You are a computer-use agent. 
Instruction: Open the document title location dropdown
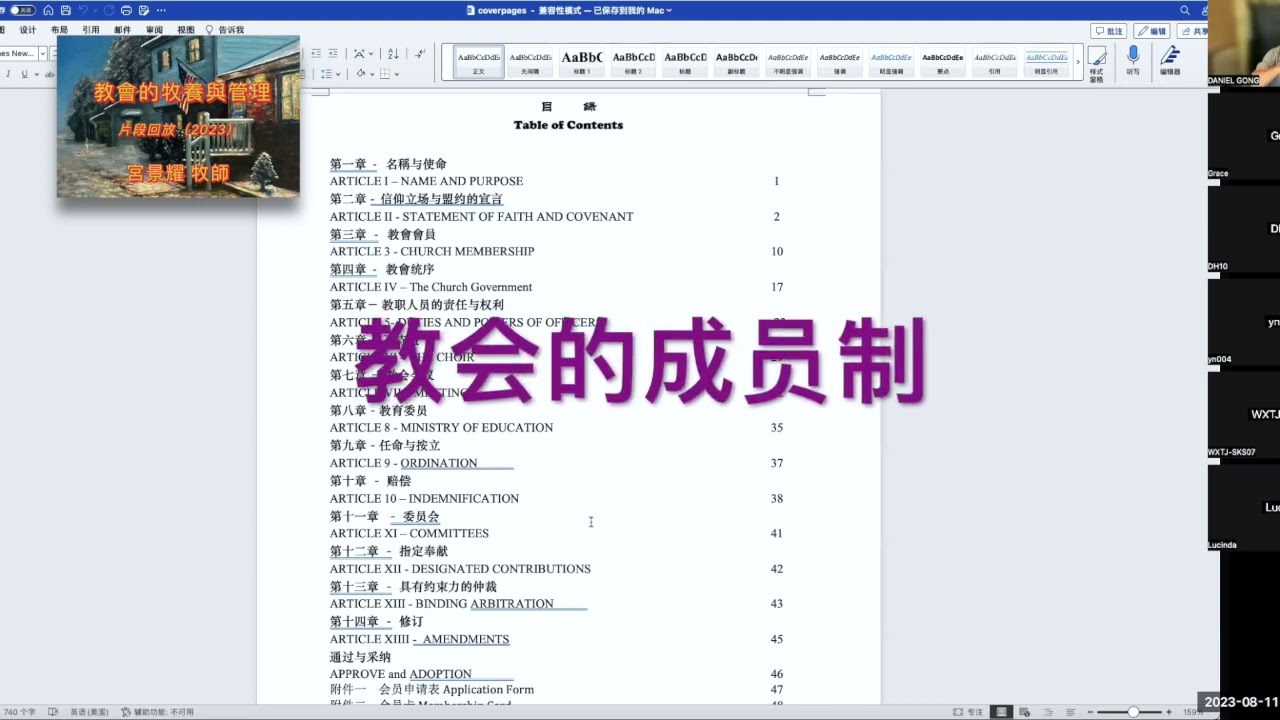[669, 10]
